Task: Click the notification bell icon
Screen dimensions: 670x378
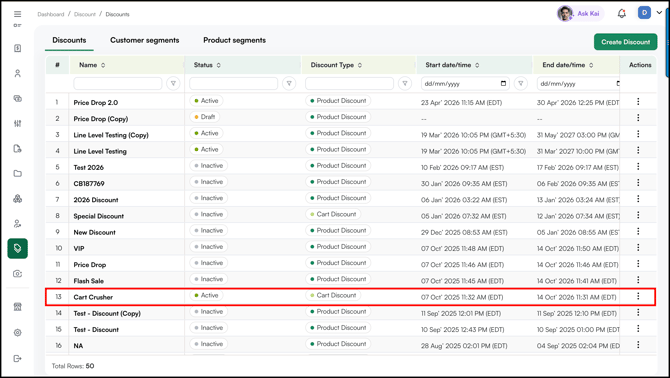Action: pyautogui.click(x=622, y=14)
